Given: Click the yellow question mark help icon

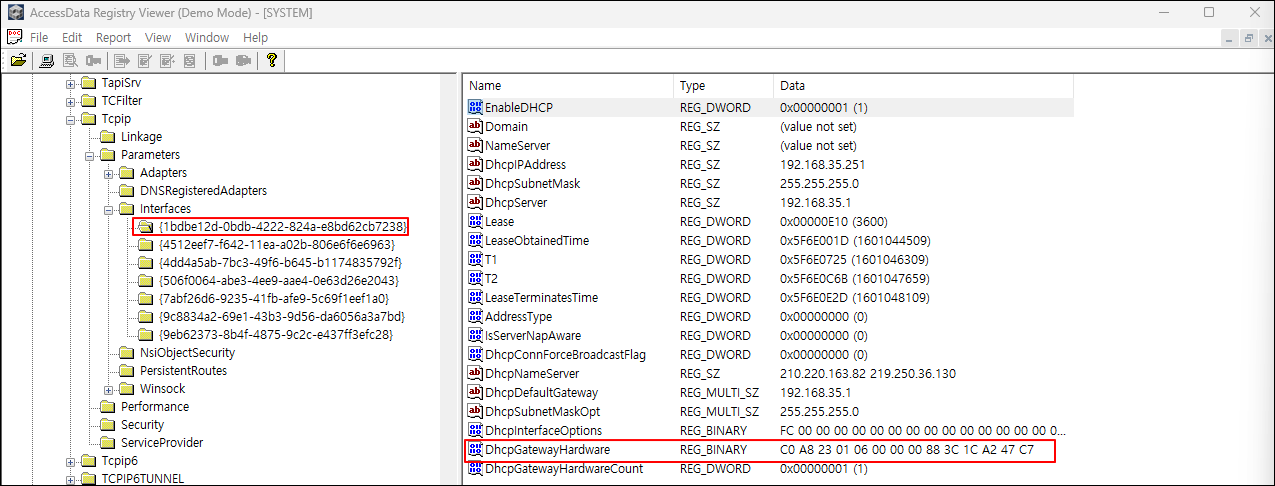Looking at the screenshot, I should pos(272,61).
